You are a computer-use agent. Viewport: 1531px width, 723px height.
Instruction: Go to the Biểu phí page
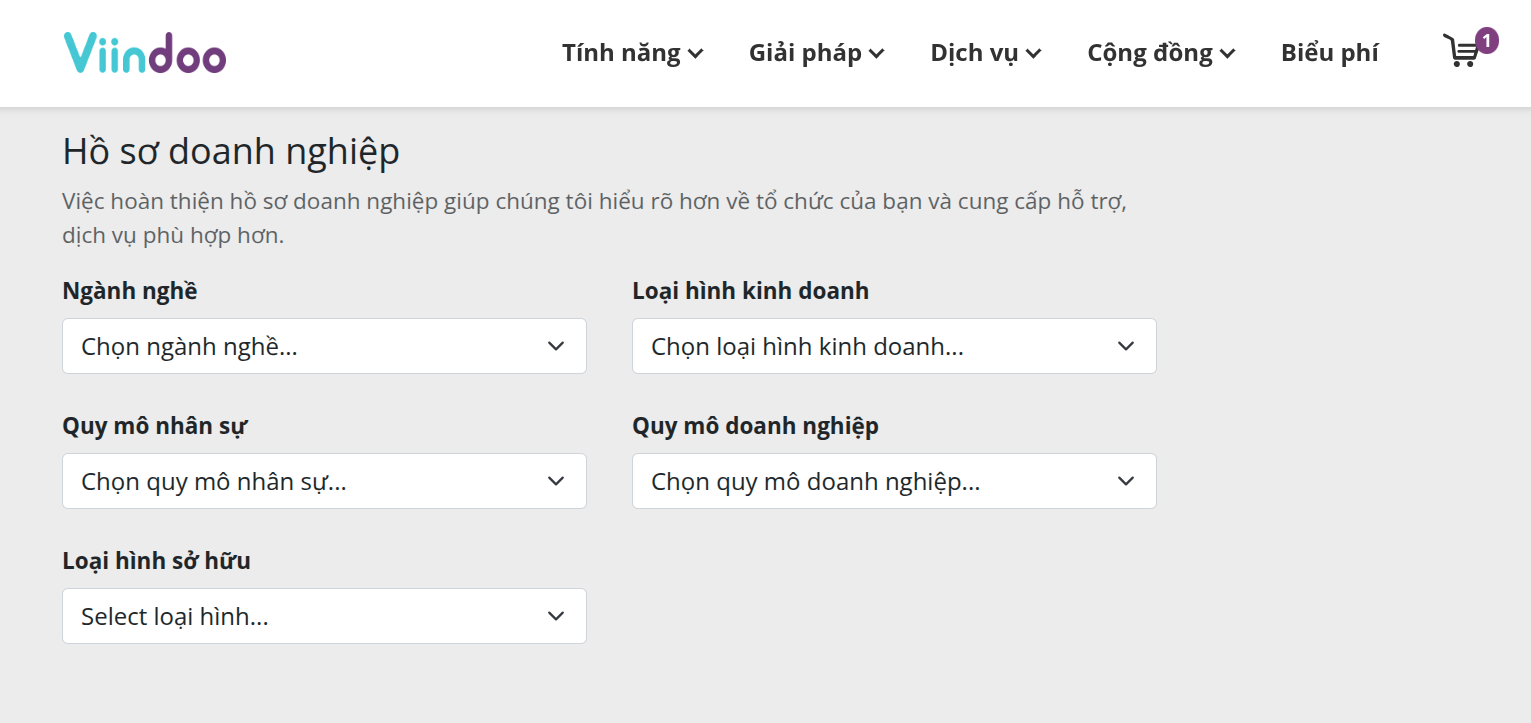coord(1329,53)
